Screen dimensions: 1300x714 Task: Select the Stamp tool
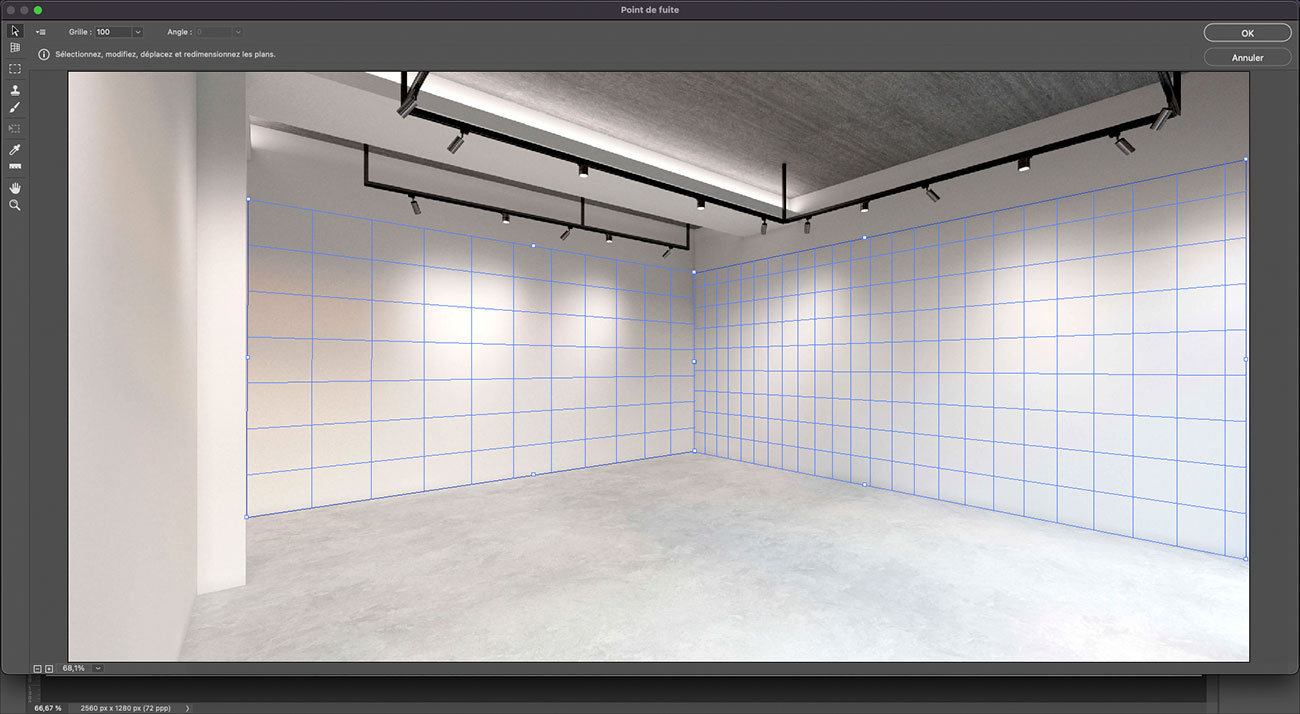[14, 90]
